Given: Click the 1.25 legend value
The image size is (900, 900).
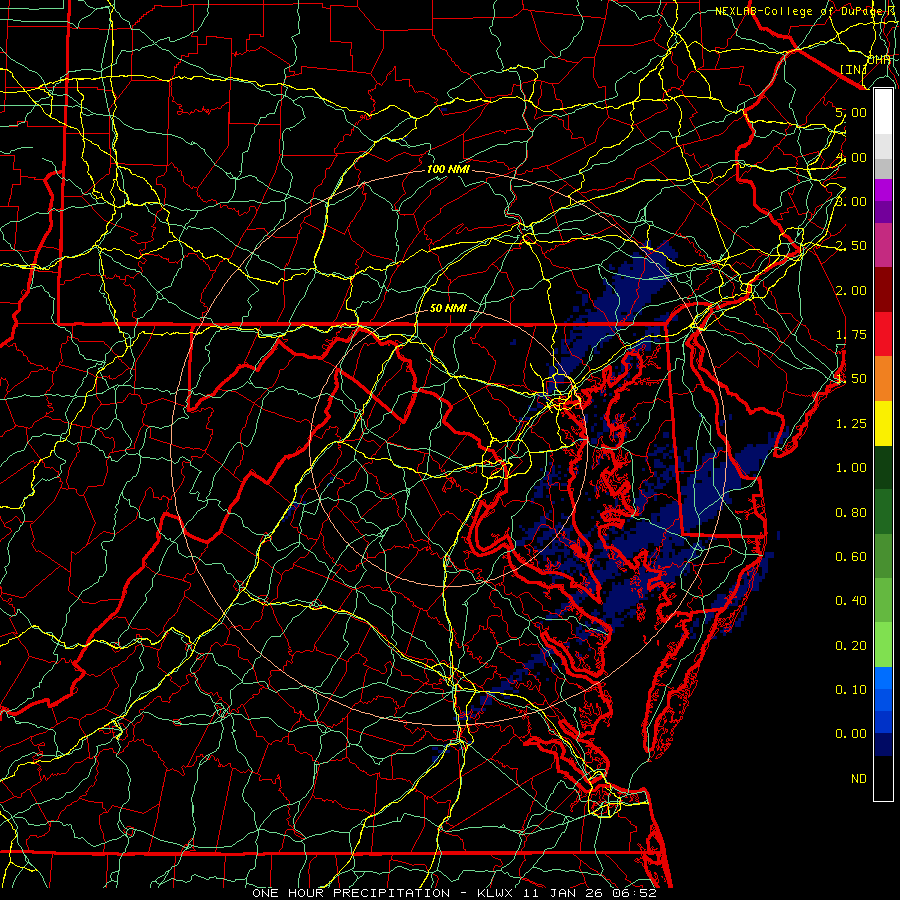Looking at the screenshot, I should point(851,424).
